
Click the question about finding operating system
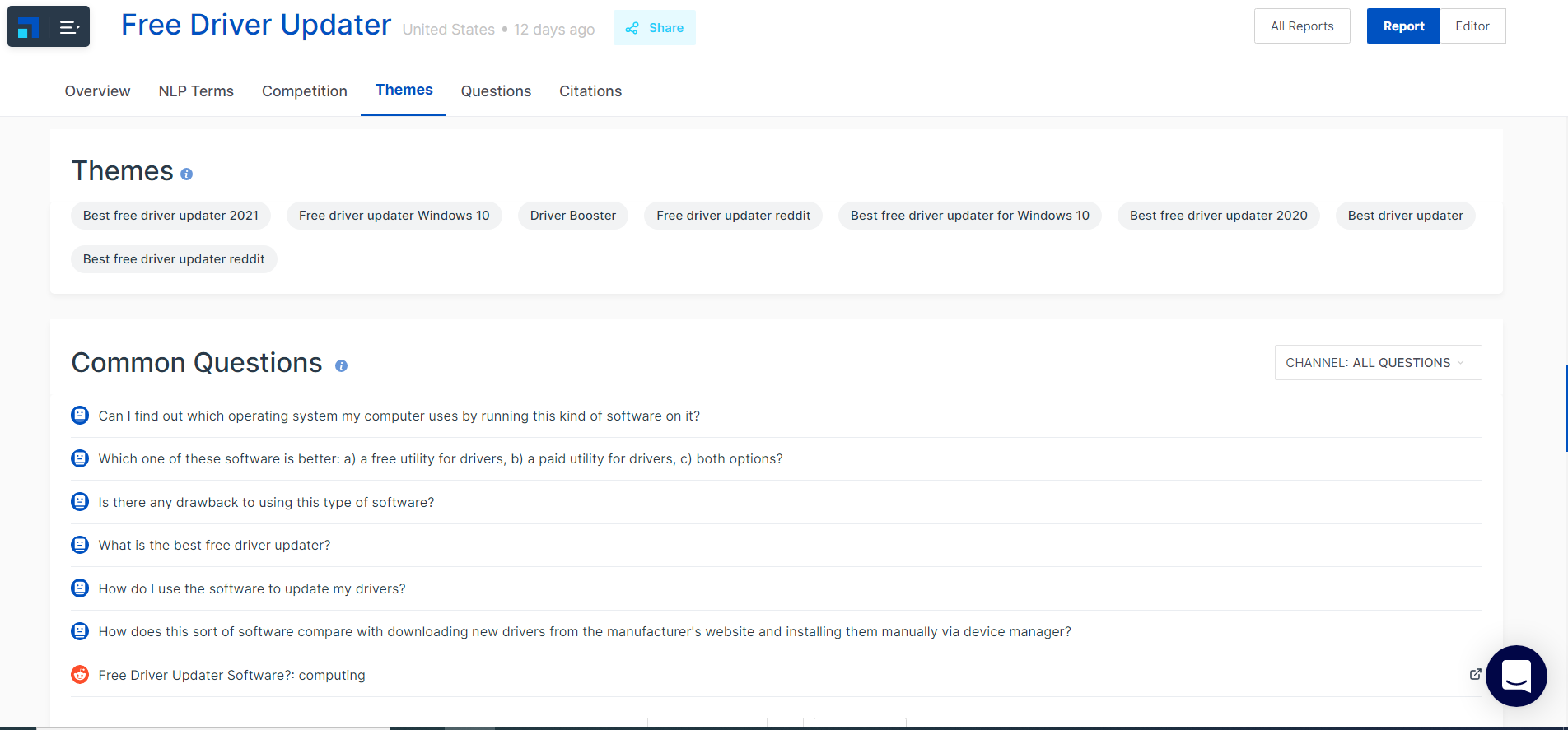click(x=399, y=416)
